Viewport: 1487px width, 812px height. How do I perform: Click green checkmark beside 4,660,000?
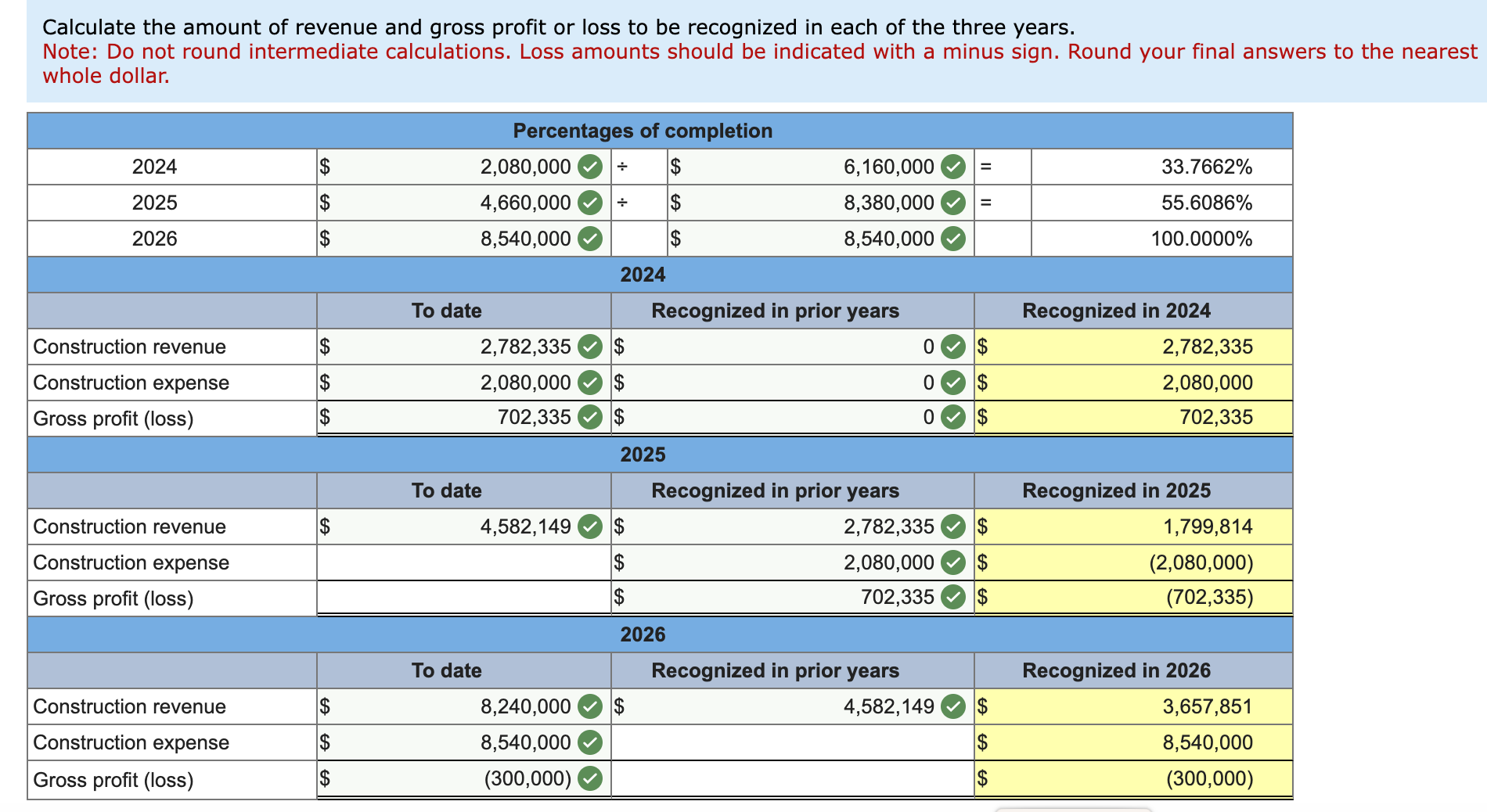click(x=590, y=203)
